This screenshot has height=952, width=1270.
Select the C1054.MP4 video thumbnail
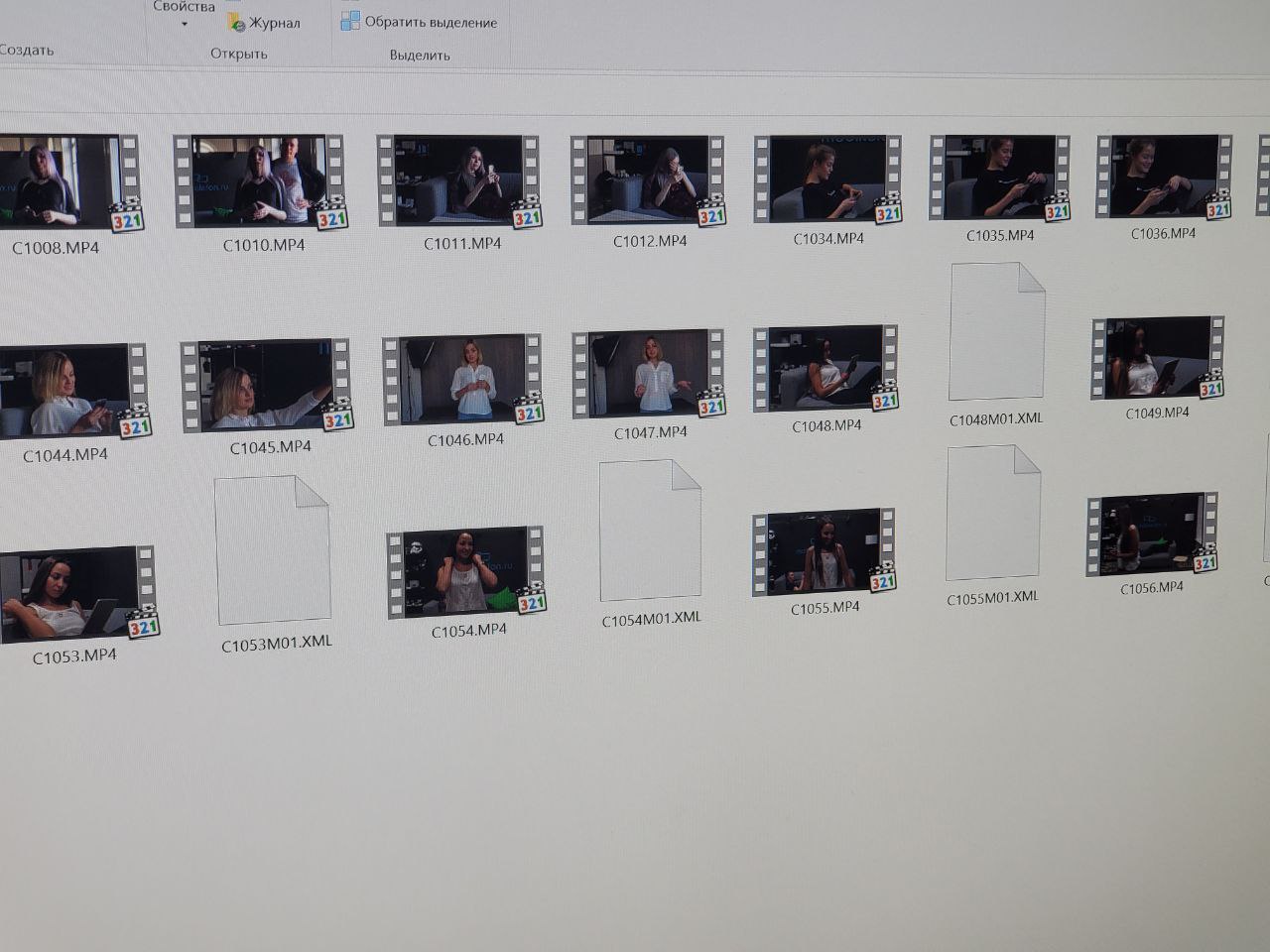click(x=466, y=572)
